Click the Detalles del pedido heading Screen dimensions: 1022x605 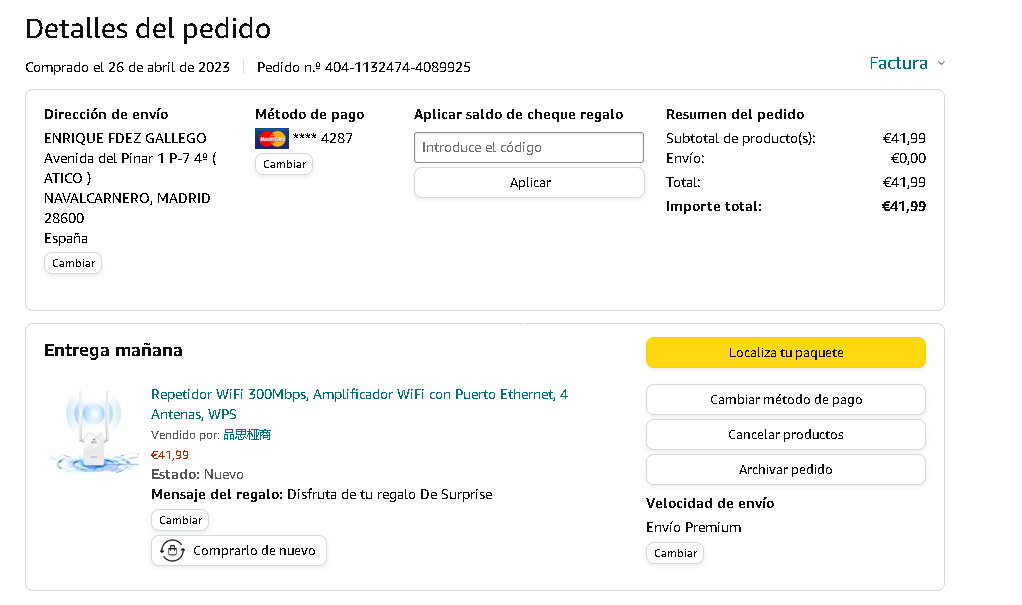point(148,29)
